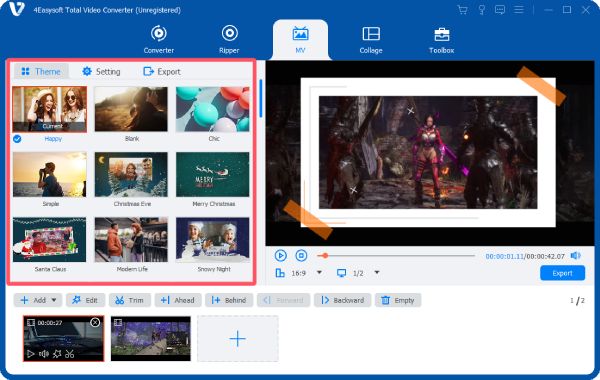Viewport: 600px width, 380px height.
Task: Remove first clip with X icon
Action: [95, 323]
